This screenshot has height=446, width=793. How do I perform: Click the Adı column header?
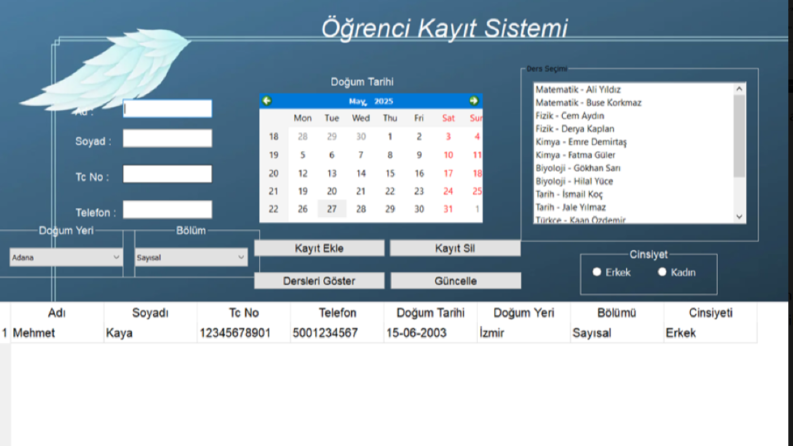(x=57, y=313)
